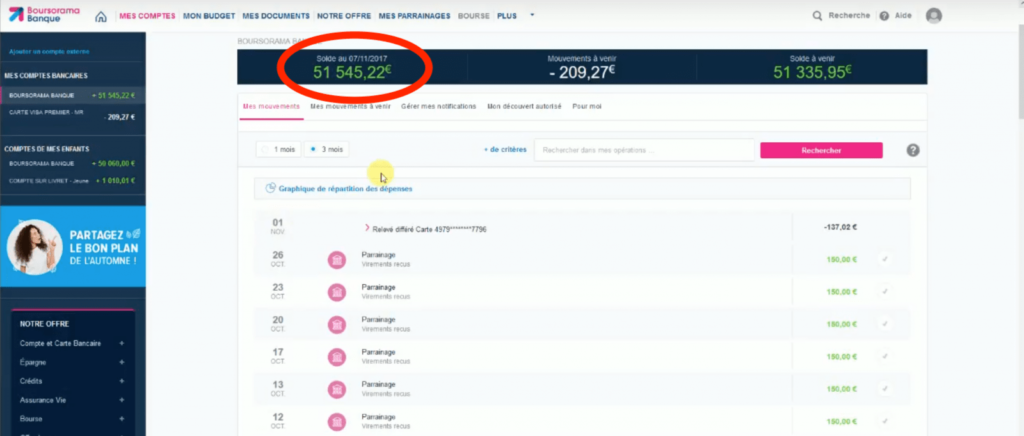Viewport: 1024px width, 436px height.
Task: Click the pink Rechercher button
Action: pos(821,150)
